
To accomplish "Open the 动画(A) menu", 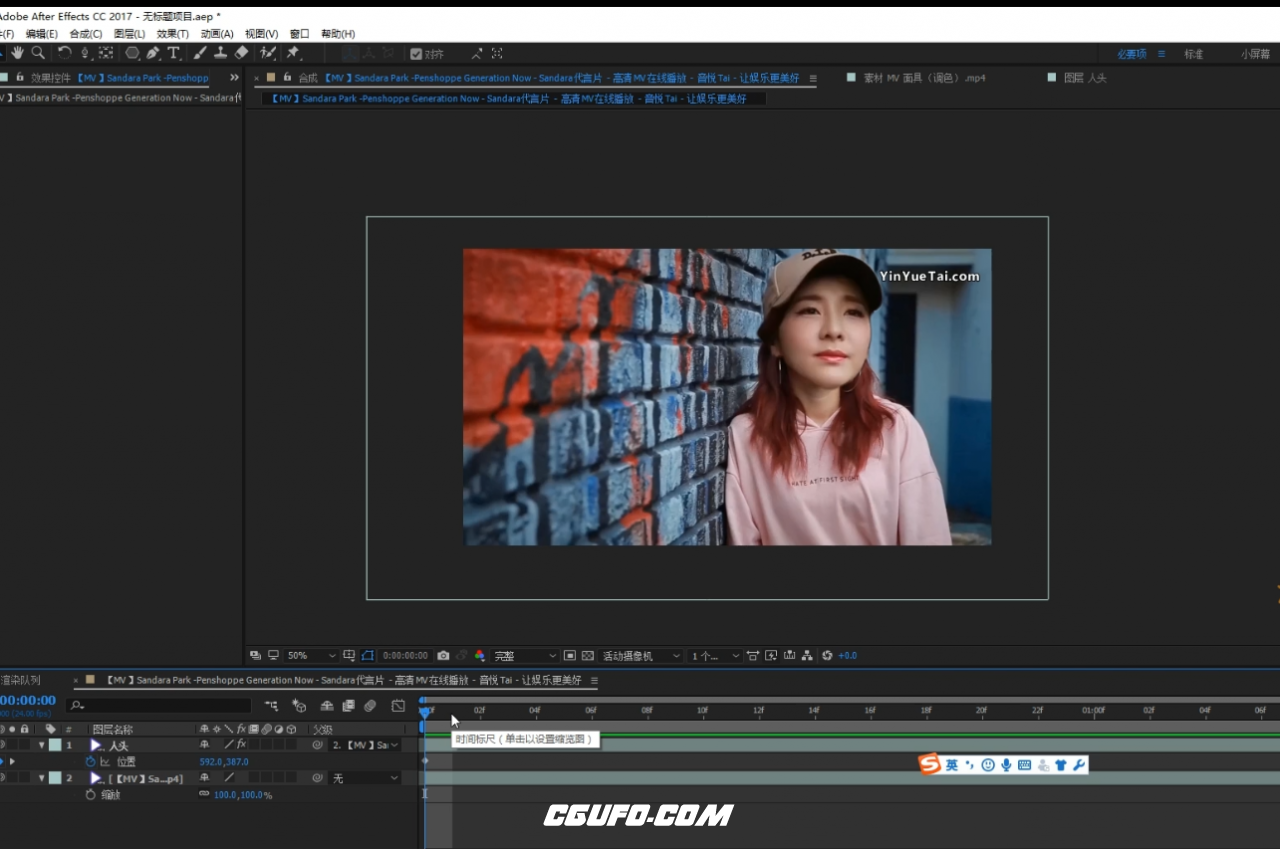I will pos(217,34).
